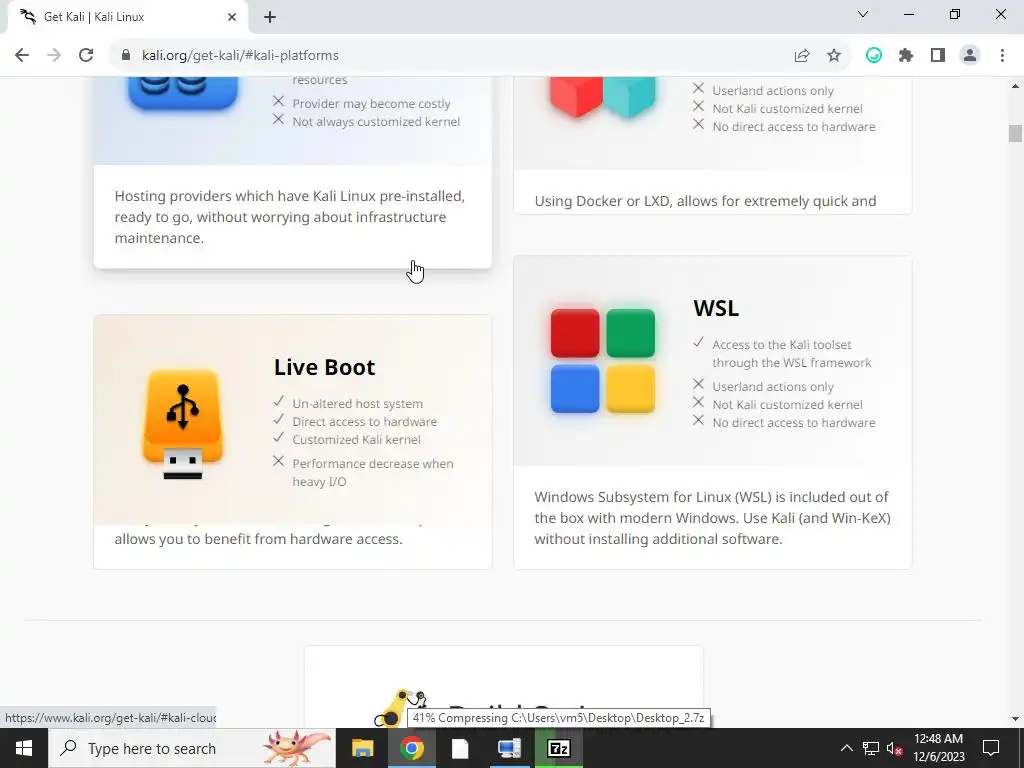
Task: Click the Cloud blue database icon
Action: pyautogui.click(x=183, y=94)
